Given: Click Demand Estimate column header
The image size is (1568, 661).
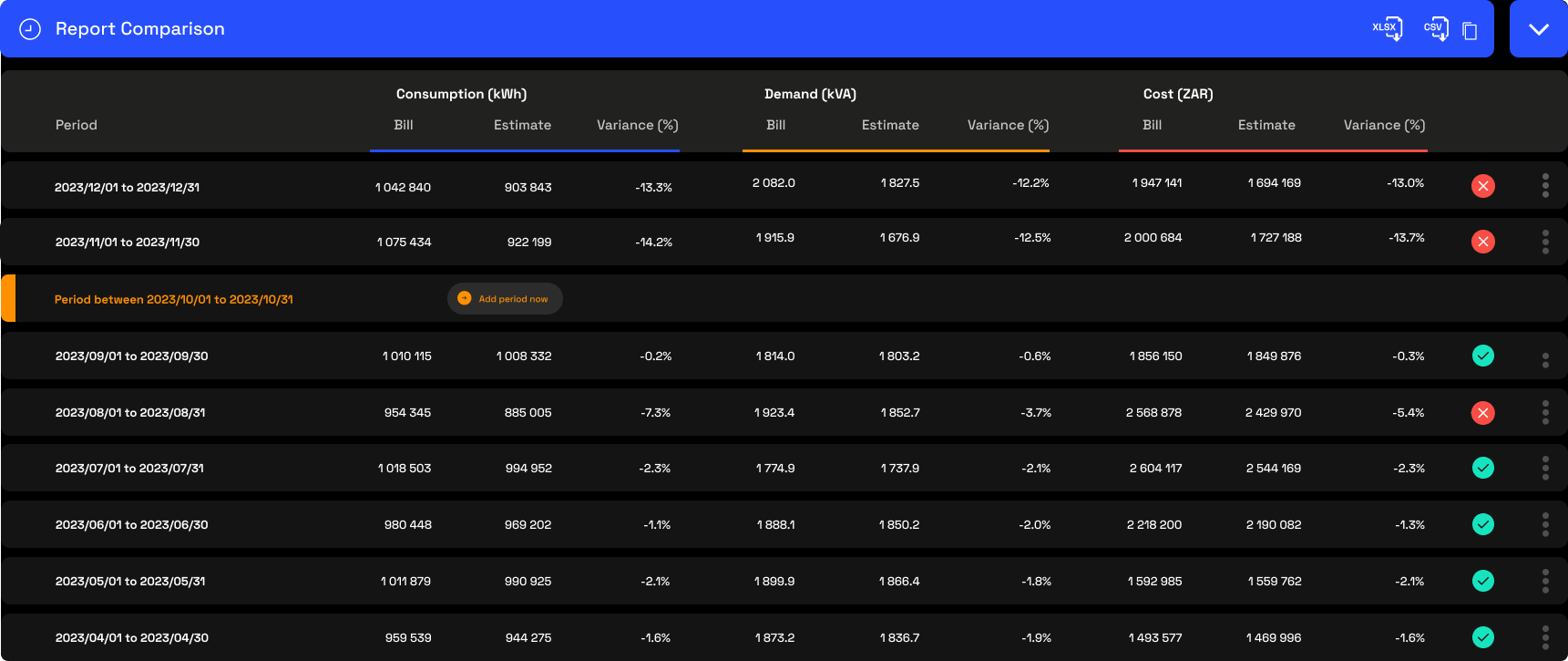Looking at the screenshot, I should pyautogui.click(x=890, y=125).
